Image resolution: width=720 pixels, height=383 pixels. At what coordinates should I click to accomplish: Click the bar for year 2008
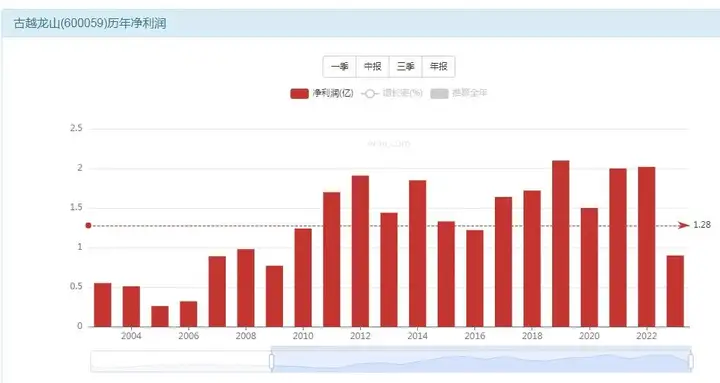click(x=246, y=288)
